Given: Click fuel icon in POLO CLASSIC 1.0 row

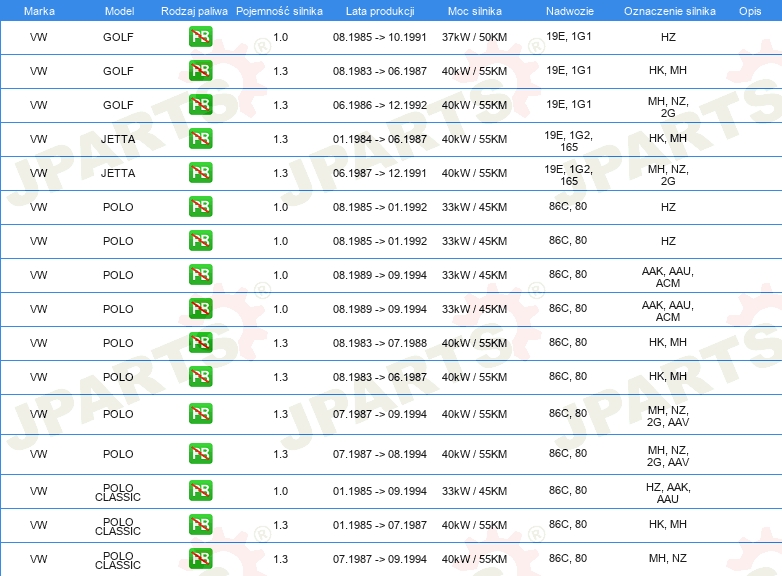Looking at the screenshot, I should (x=200, y=490).
